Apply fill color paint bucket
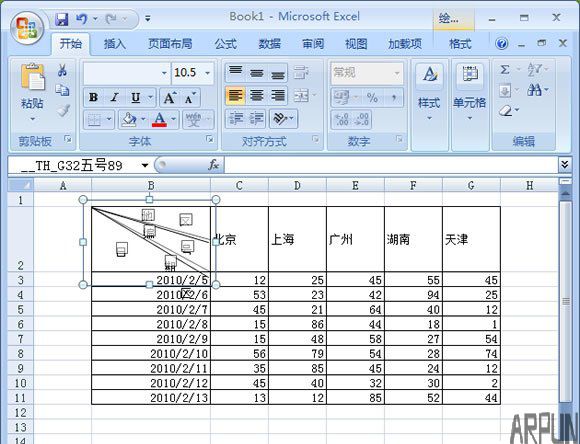The image size is (580, 444). click(129, 120)
